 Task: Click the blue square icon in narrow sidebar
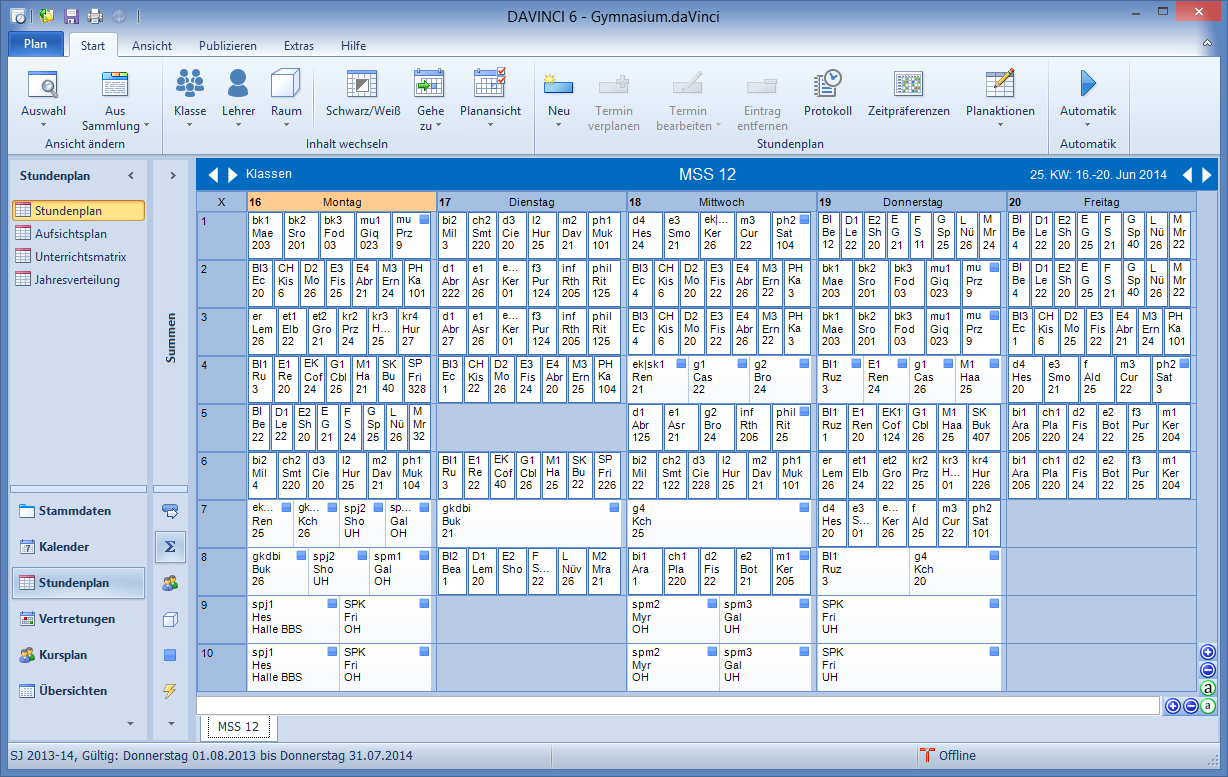[170, 655]
